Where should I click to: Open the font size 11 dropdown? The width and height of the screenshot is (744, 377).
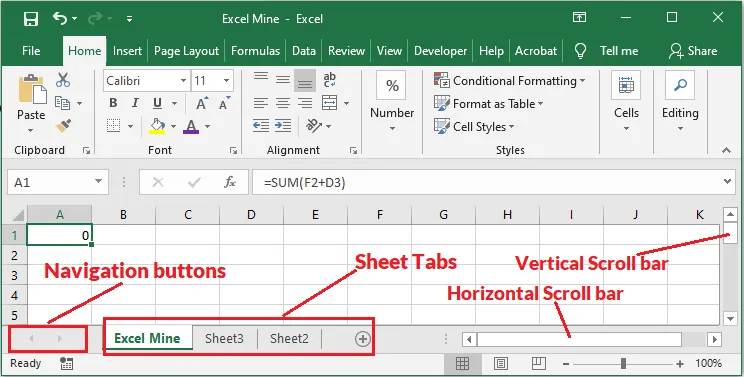226,81
